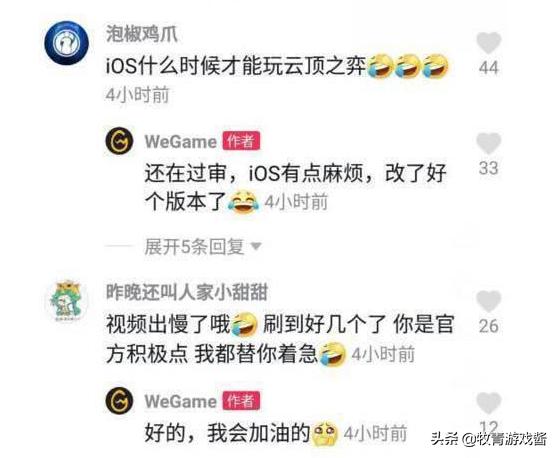Open username 泡椒鸡爪
Image resolution: width=559 pixels, height=458 pixels.
(142, 35)
